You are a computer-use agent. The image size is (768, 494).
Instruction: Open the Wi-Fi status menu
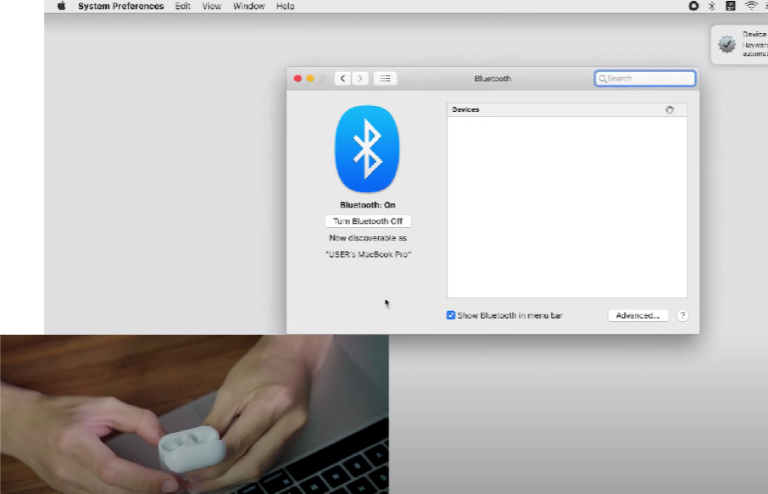coord(750,6)
